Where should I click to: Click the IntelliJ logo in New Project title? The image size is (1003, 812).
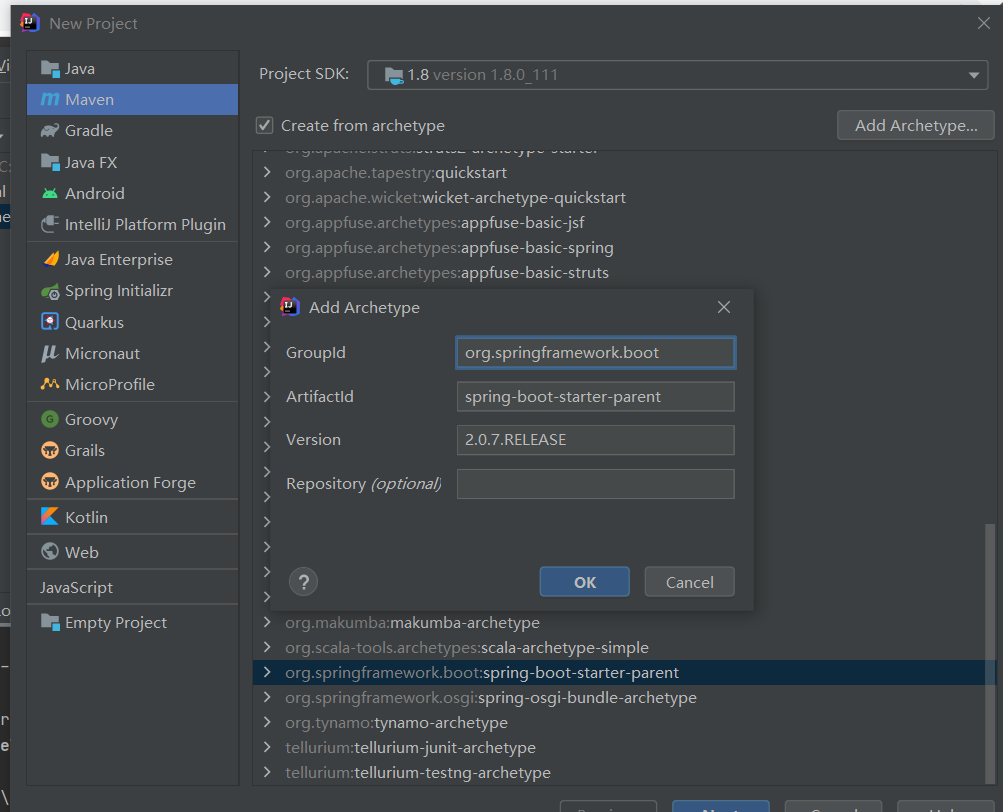click(30, 23)
